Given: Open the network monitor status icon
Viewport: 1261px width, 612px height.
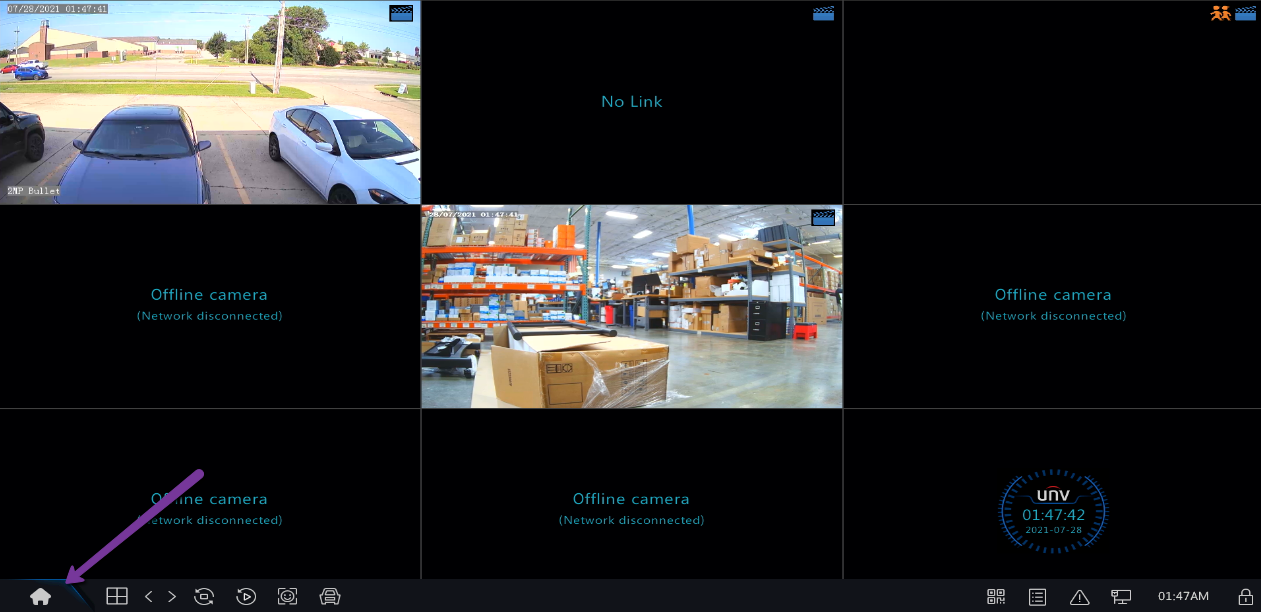Looking at the screenshot, I should (1121, 597).
